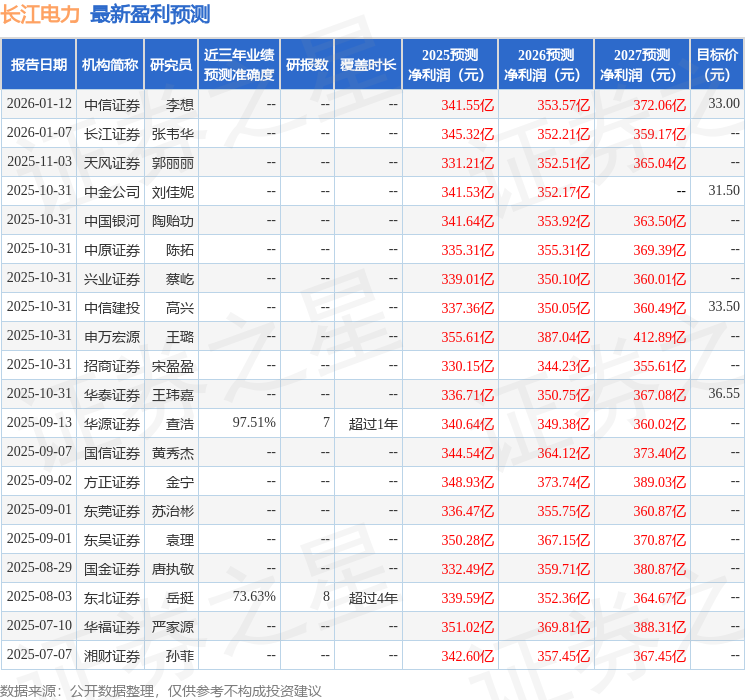The image size is (745, 700).
Task: Click analyst name 黄秀杰
Action: click(172, 453)
